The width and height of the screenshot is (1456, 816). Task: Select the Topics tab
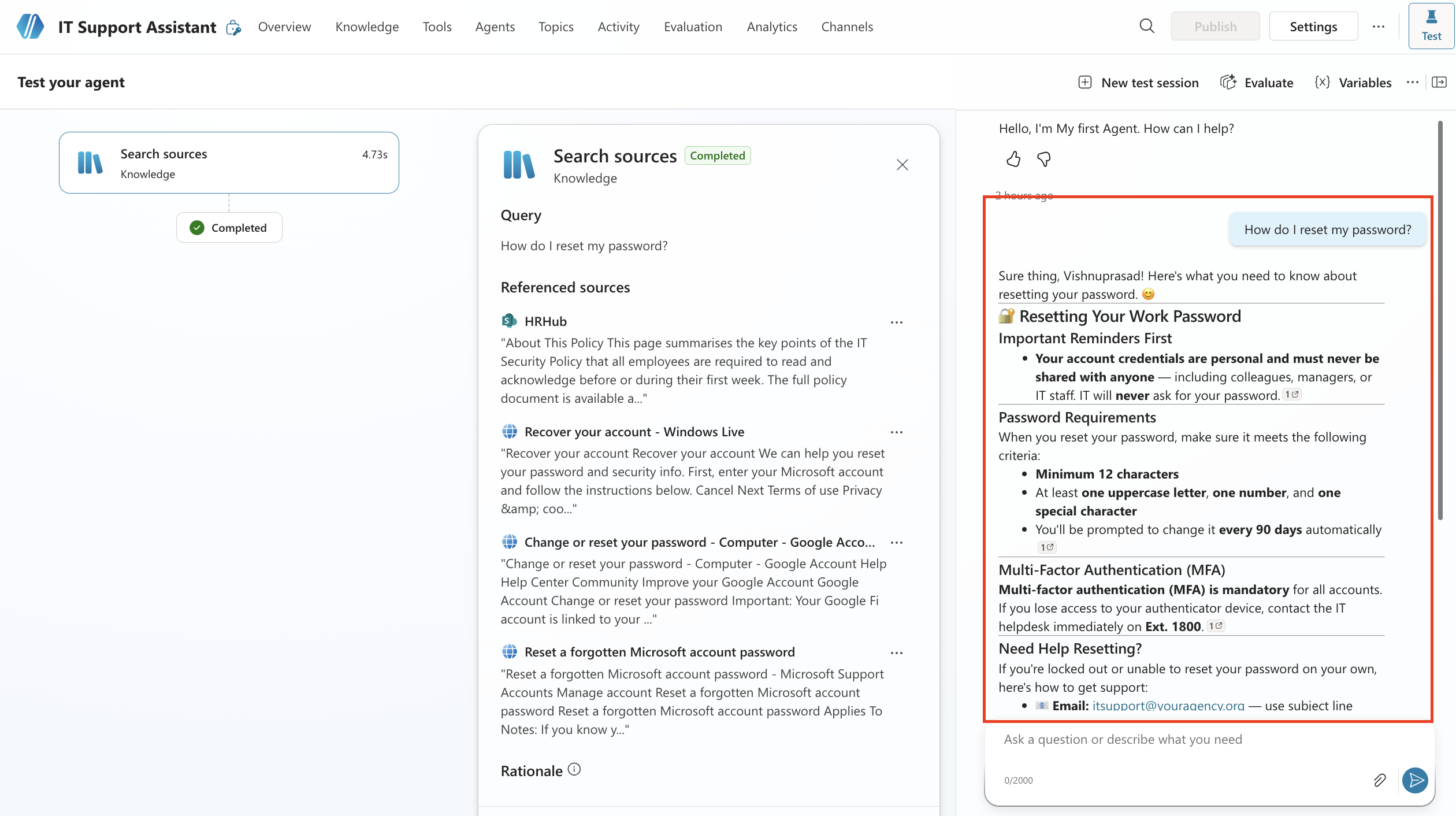[x=556, y=27]
